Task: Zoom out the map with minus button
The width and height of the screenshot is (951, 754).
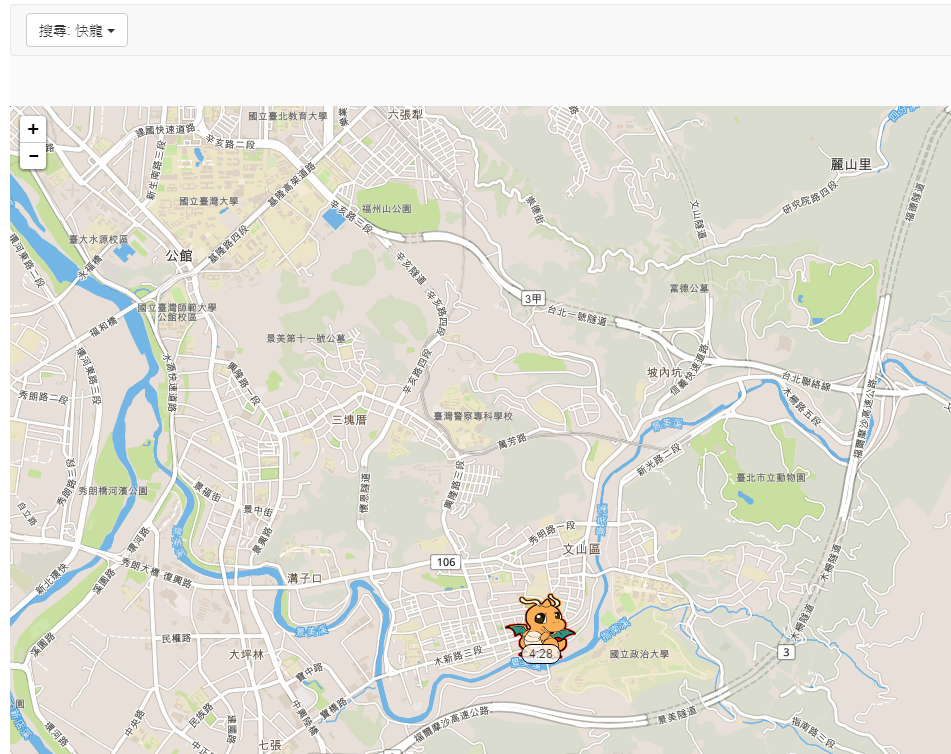Action: click(x=33, y=156)
